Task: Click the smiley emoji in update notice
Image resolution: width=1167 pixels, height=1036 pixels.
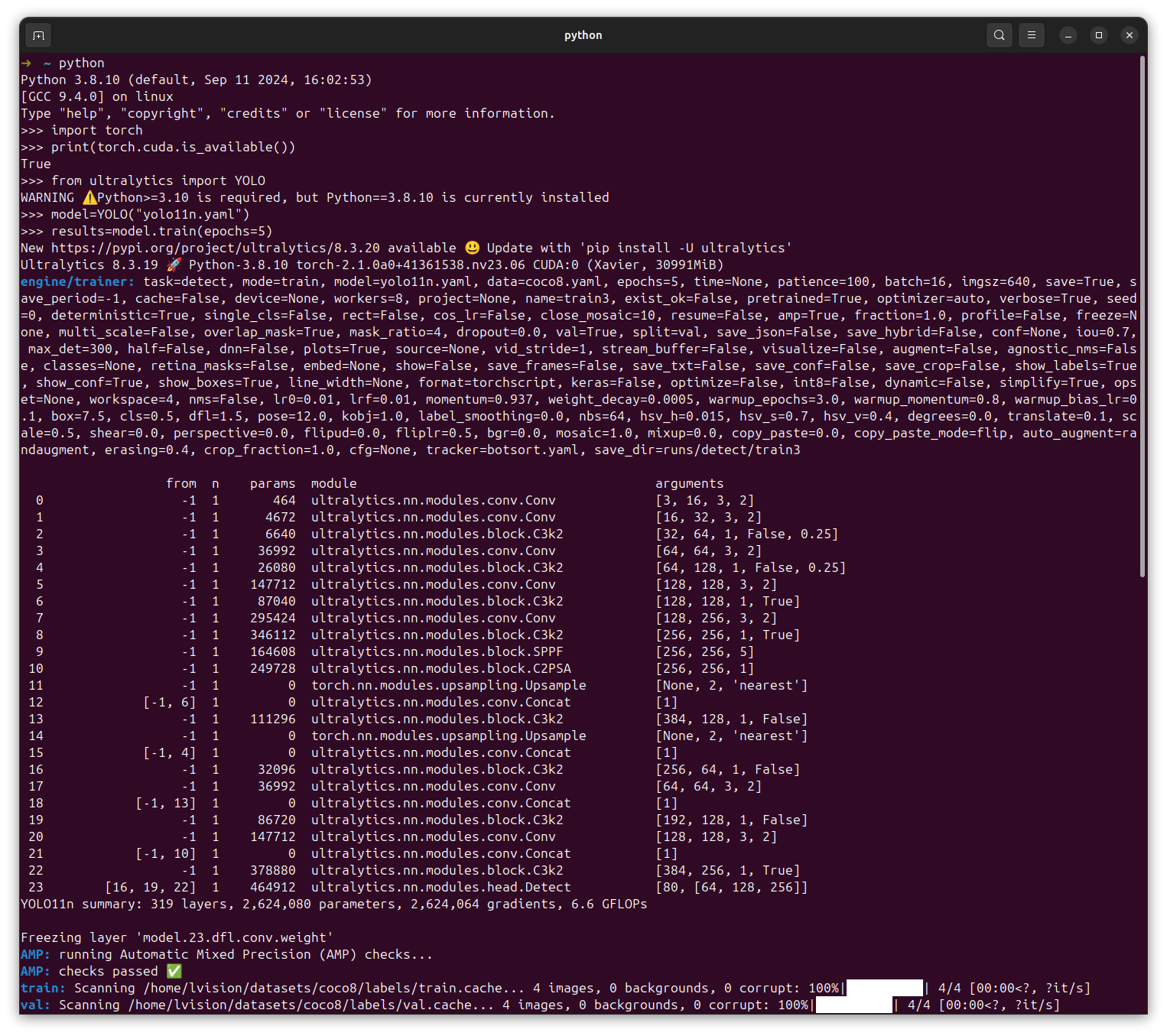Action: point(472,248)
